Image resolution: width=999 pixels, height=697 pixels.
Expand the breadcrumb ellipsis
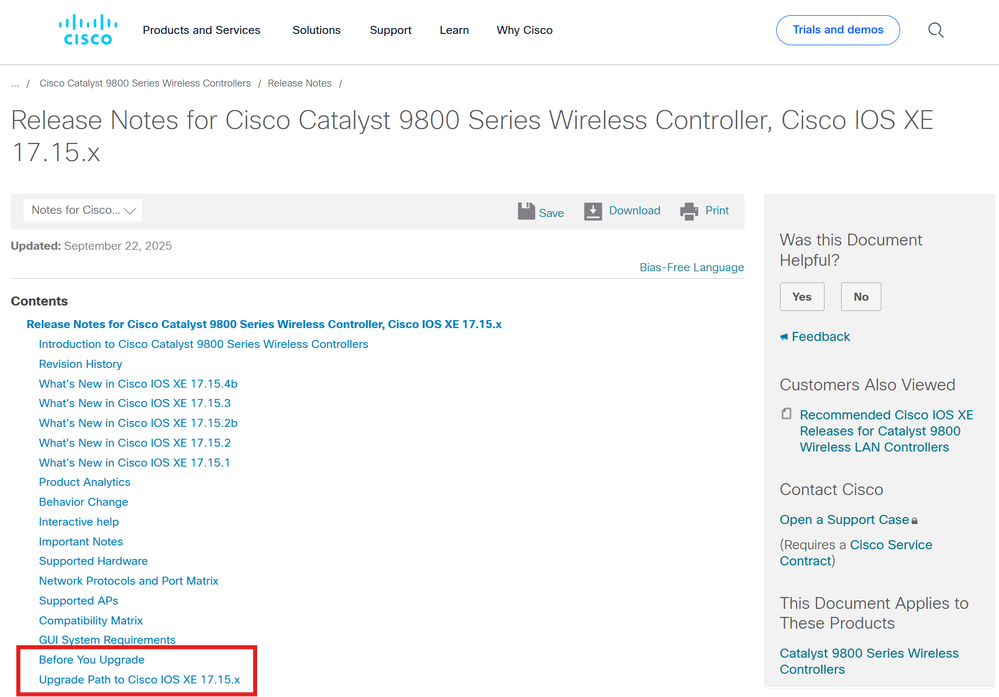coord(15,83)
